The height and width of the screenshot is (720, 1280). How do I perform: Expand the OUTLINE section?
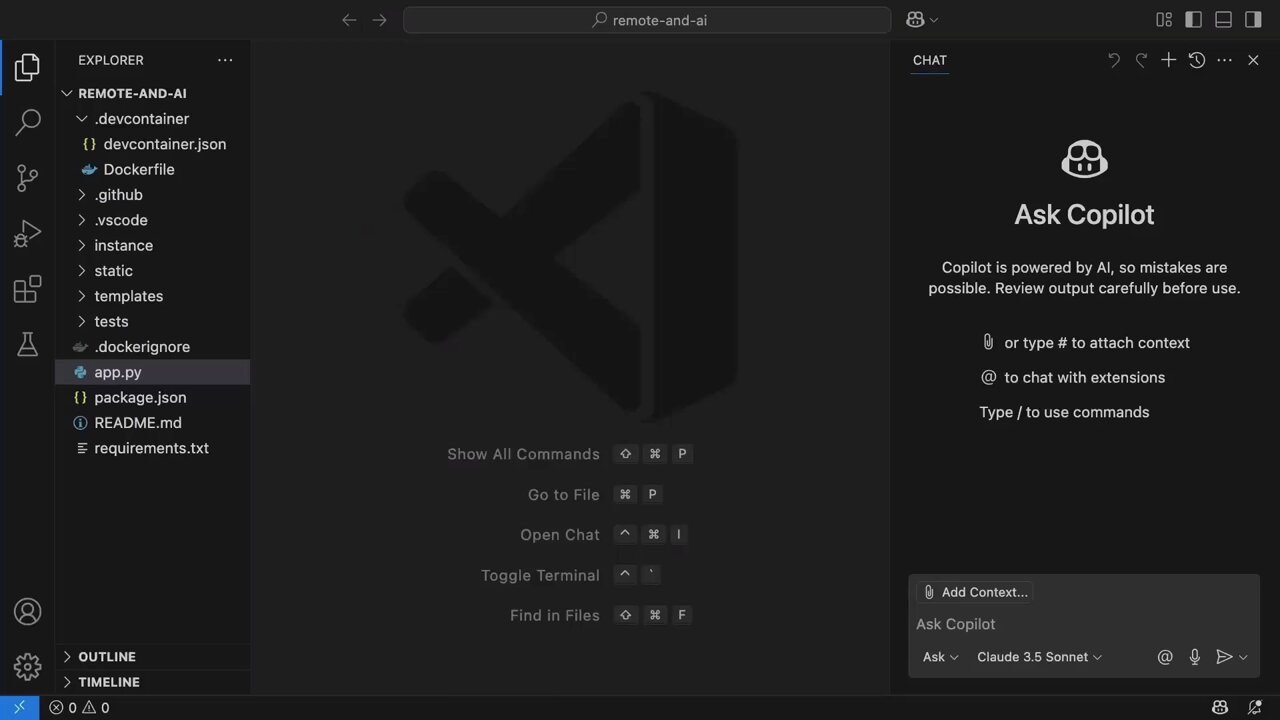click(x=67, y=657)
